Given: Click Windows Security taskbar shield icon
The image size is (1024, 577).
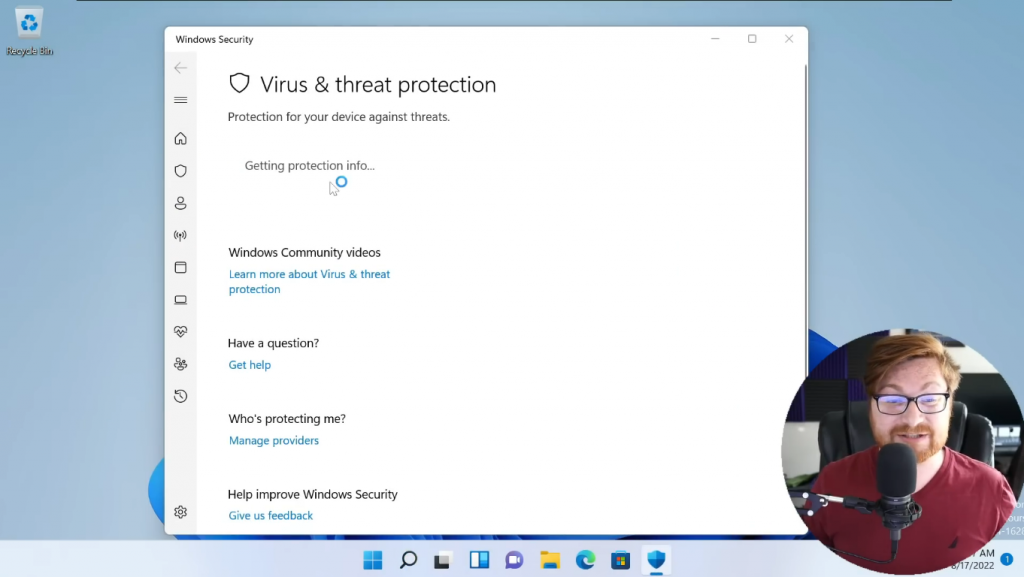Looking at the screenshot, I should (x=656, y=560).
